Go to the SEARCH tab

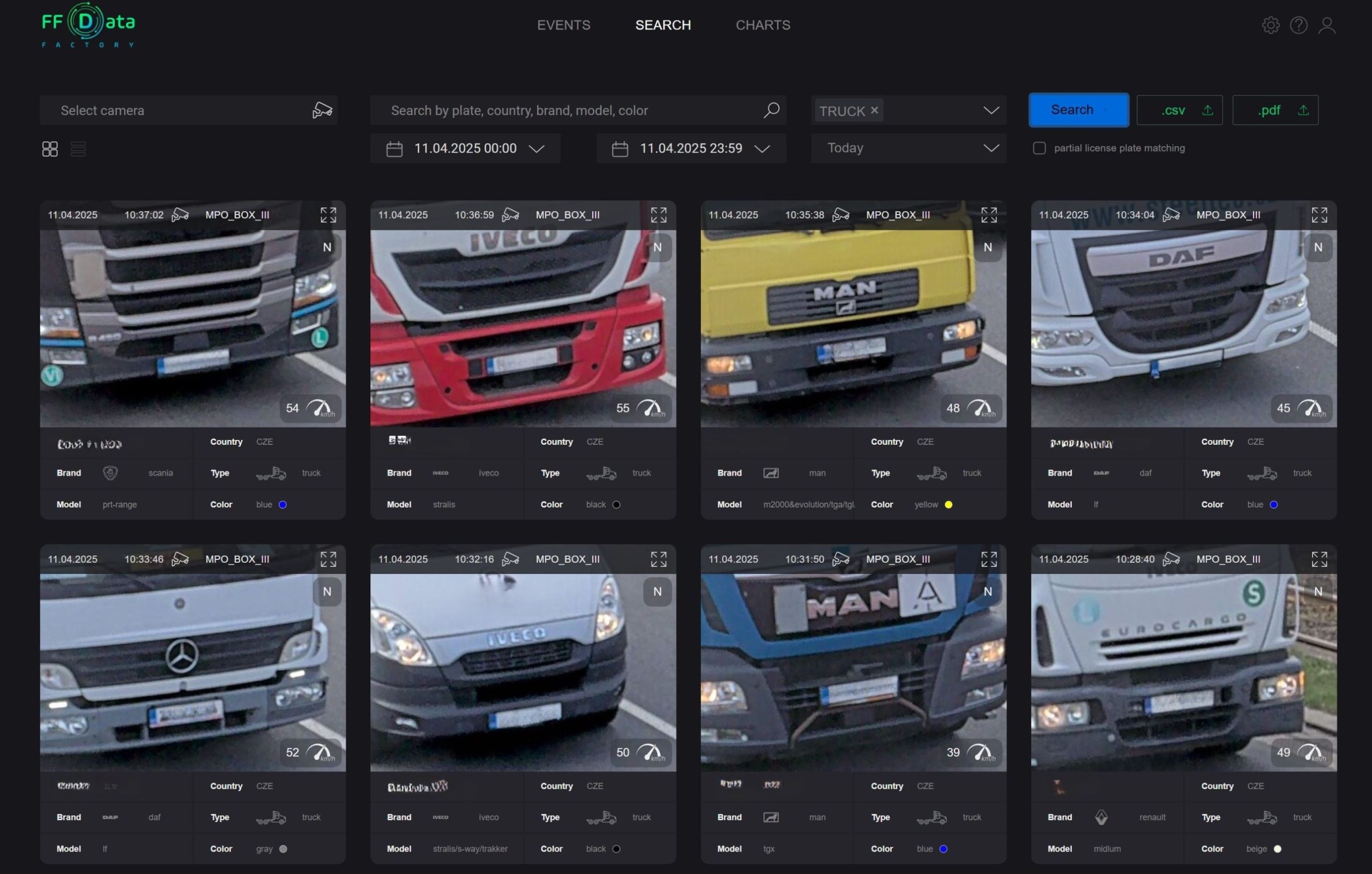[x=663, y=25]
